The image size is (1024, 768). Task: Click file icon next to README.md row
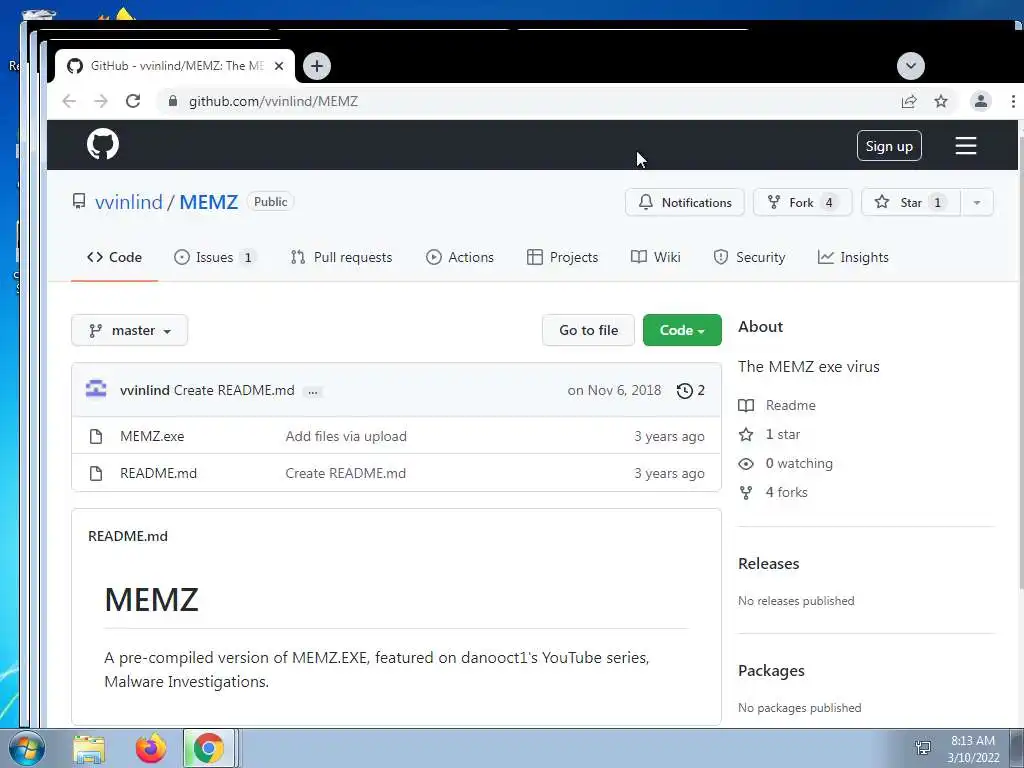coord(96,473)
